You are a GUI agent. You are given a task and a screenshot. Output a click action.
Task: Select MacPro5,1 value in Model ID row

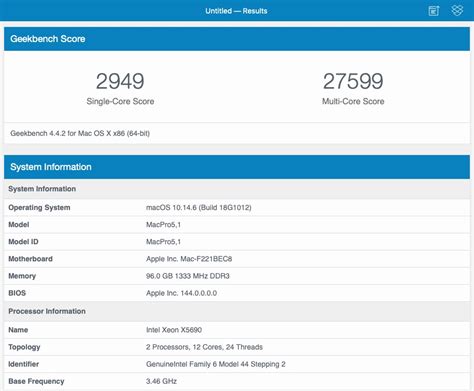click(163, 242)
